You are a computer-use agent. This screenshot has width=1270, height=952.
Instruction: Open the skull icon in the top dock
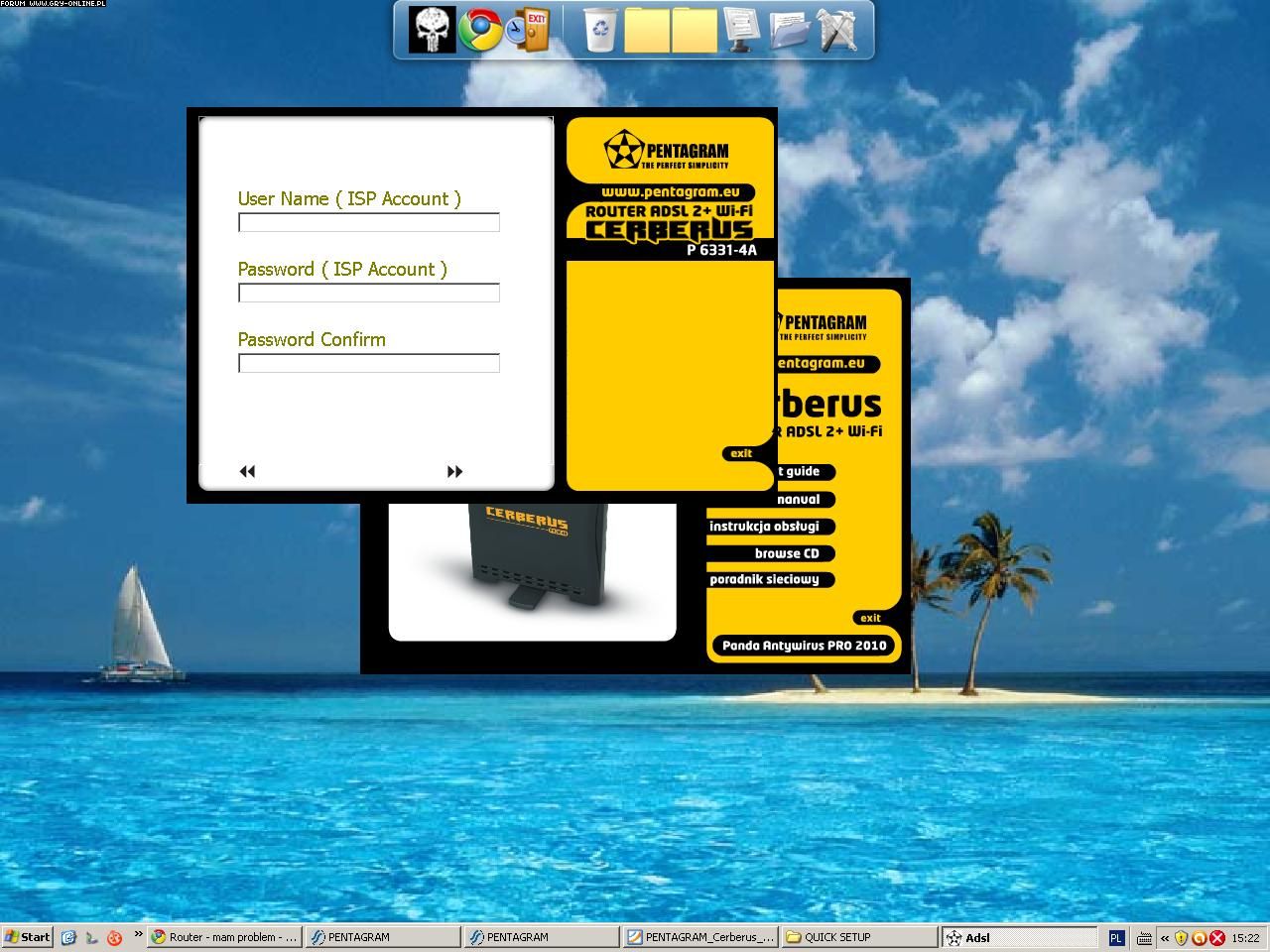432,30
